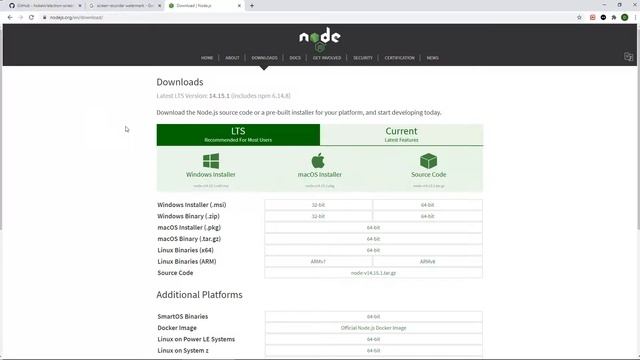Image resolution: width=640 pixels, height=360 pixels.
Task: Download Windows Binary (.zip) 32-bit
Action: tap(318, 216)
